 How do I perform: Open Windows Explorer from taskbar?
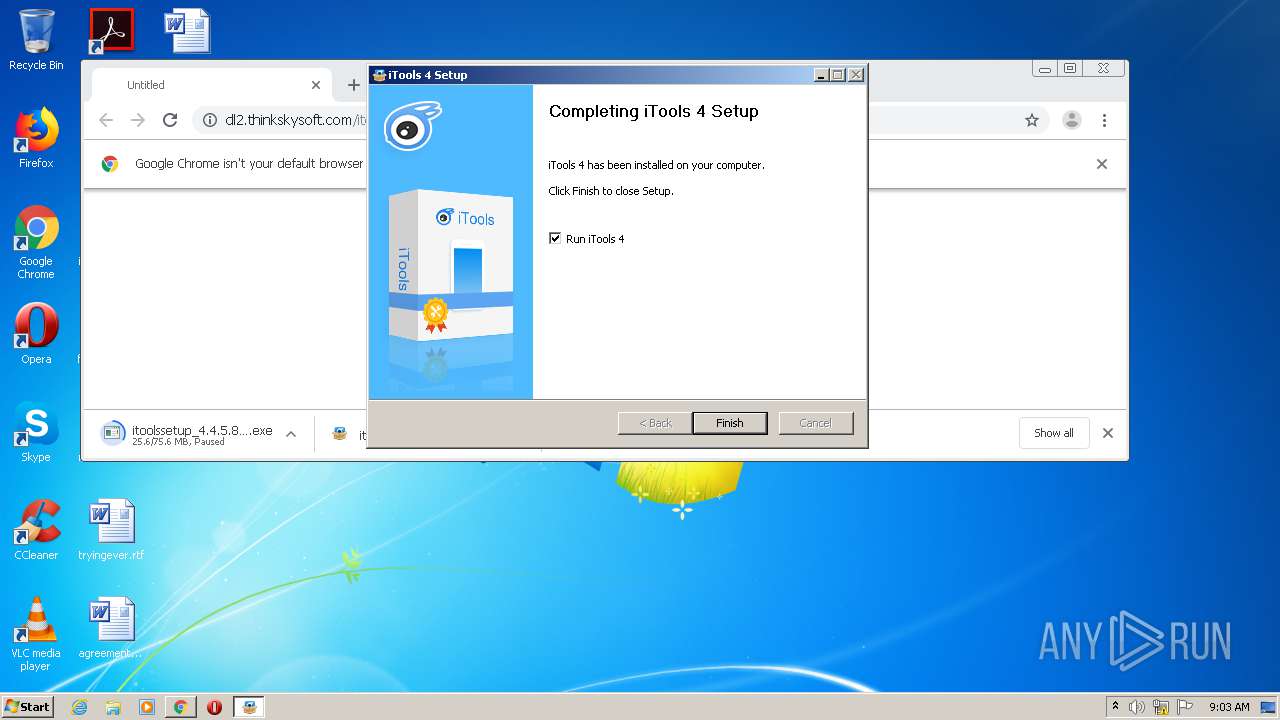[113, 707]
